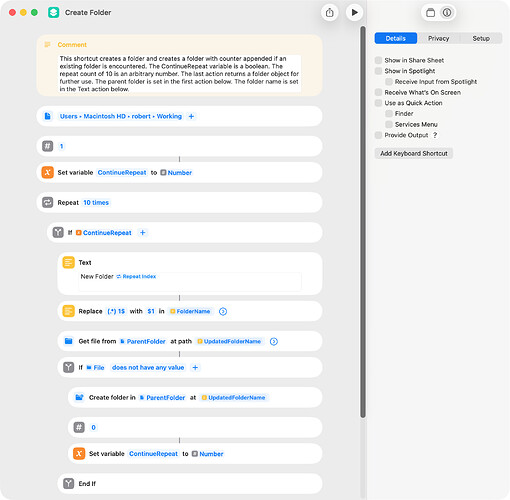Click the Text action yellow icon
This screenshot has width=510, height=500.
pyautogui.click(x=68, y=262)
